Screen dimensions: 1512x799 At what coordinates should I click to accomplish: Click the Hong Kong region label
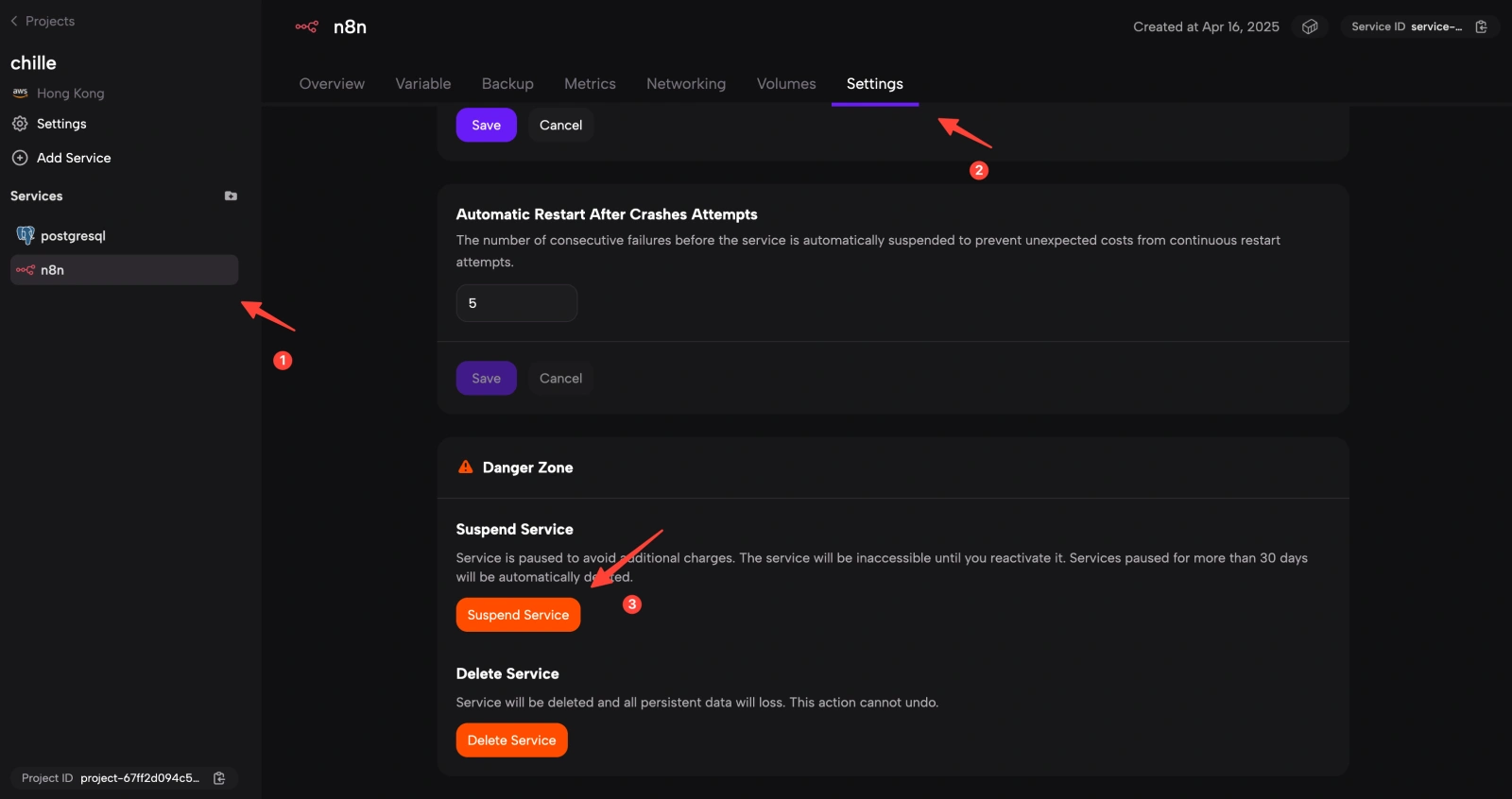click(71, 93)
